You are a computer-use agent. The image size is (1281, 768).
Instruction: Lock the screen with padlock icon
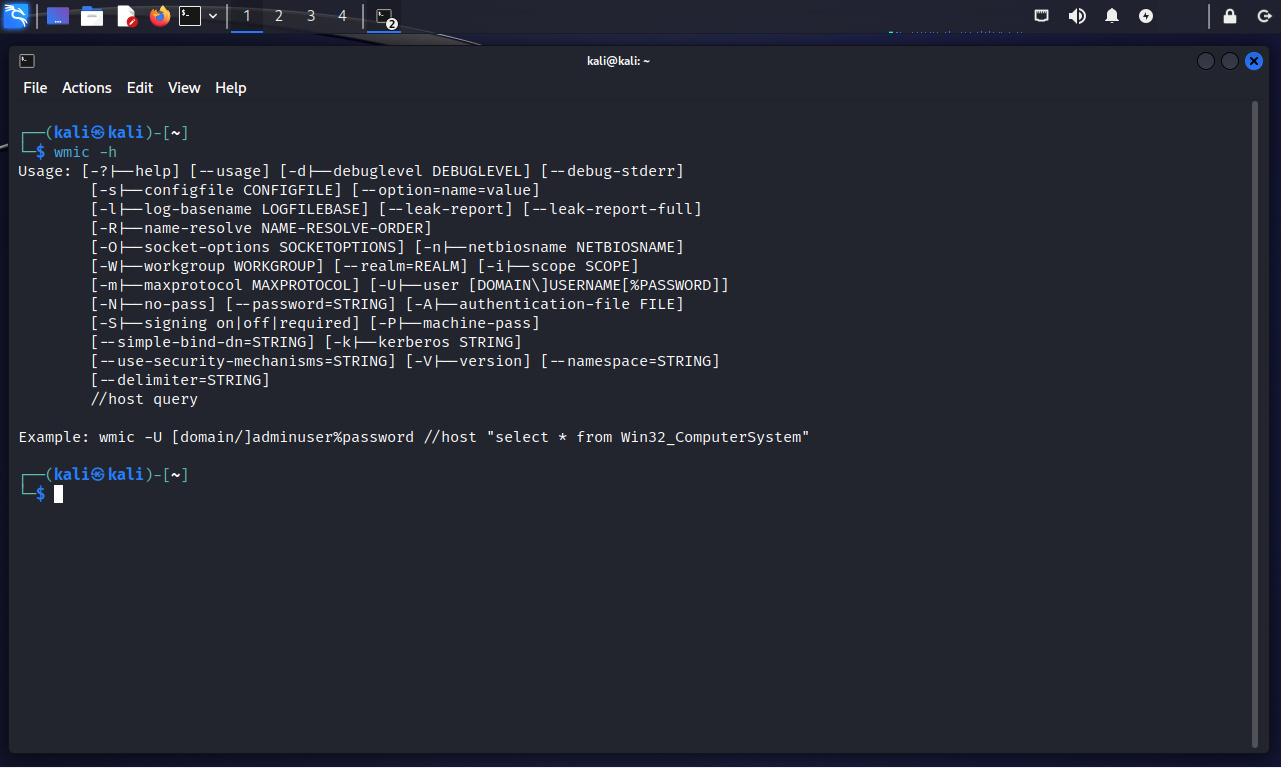coord(1230,16)
